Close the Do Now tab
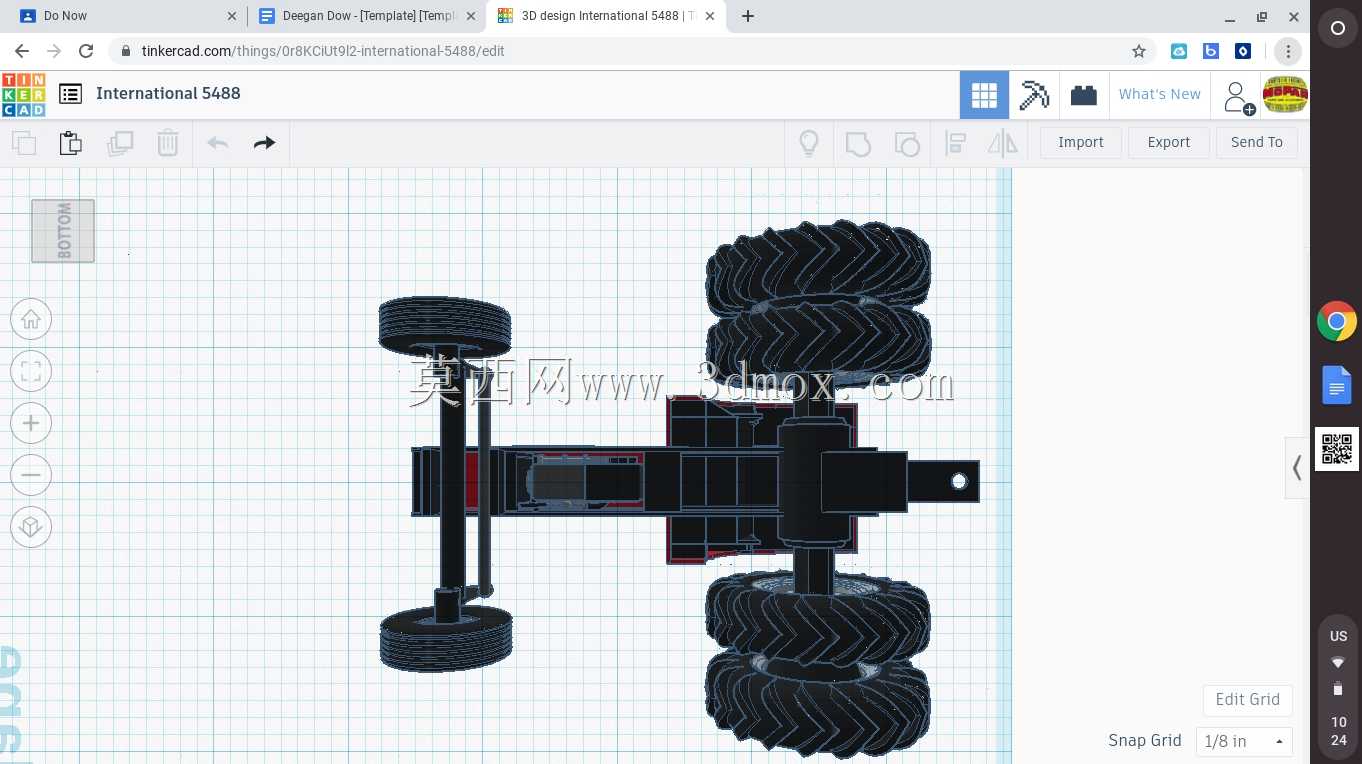 point(232,16)
